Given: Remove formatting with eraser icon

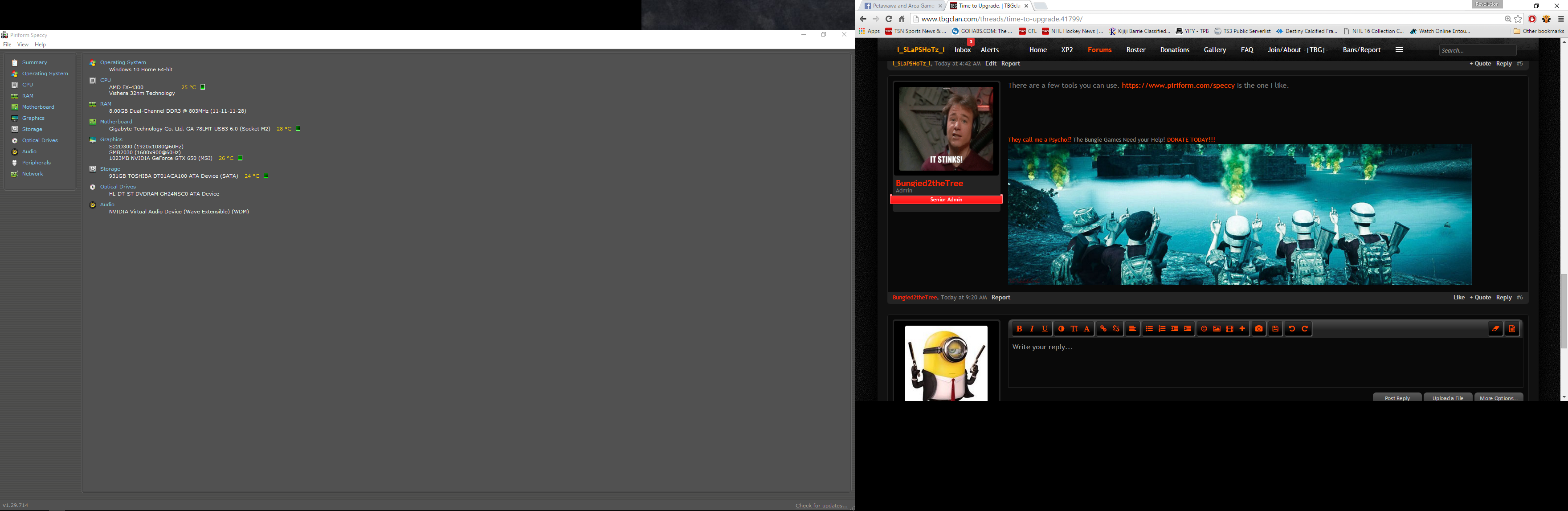Looking at the screenshot, I should (1495, 329).
